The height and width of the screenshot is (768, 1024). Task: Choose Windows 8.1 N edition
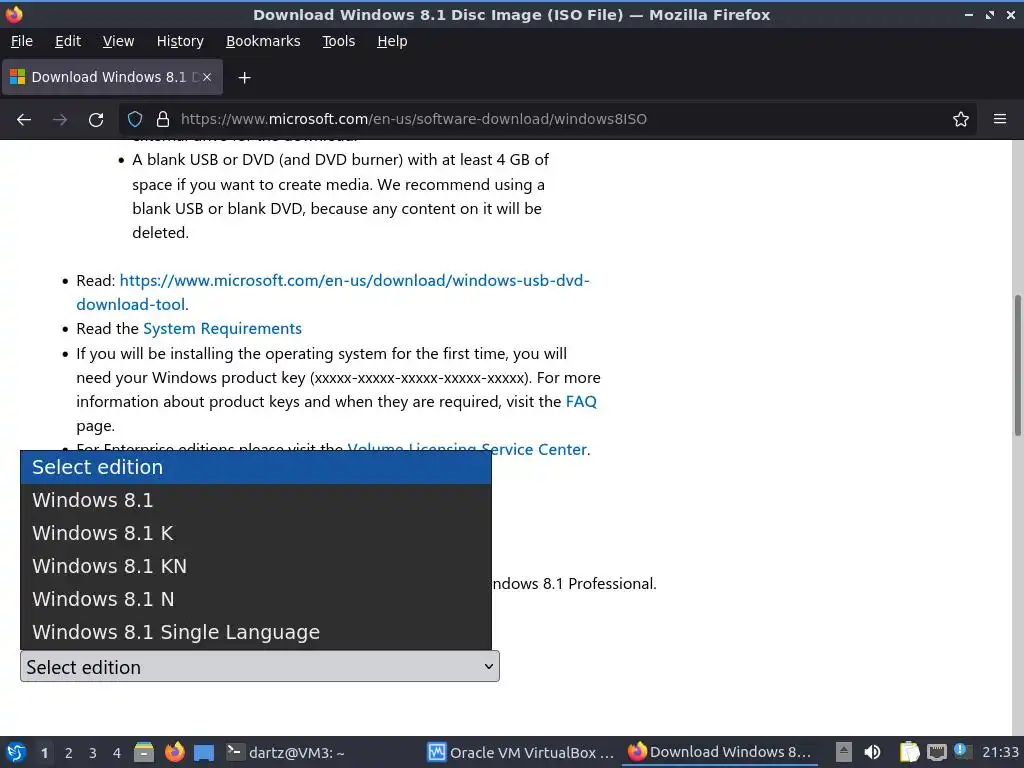[256, 600]
